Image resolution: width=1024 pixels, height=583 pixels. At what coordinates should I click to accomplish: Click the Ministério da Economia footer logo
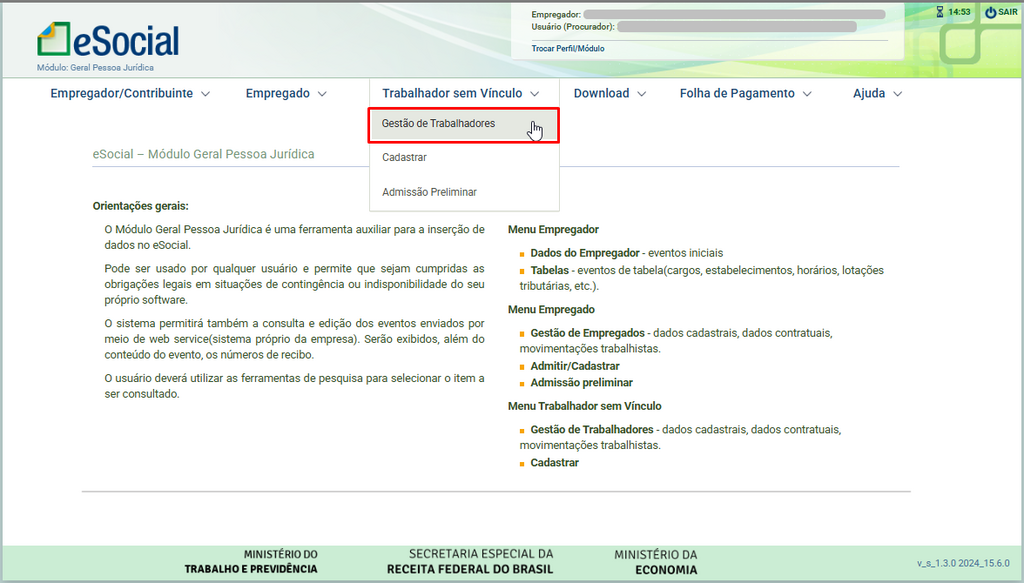(x=655, y=562)
